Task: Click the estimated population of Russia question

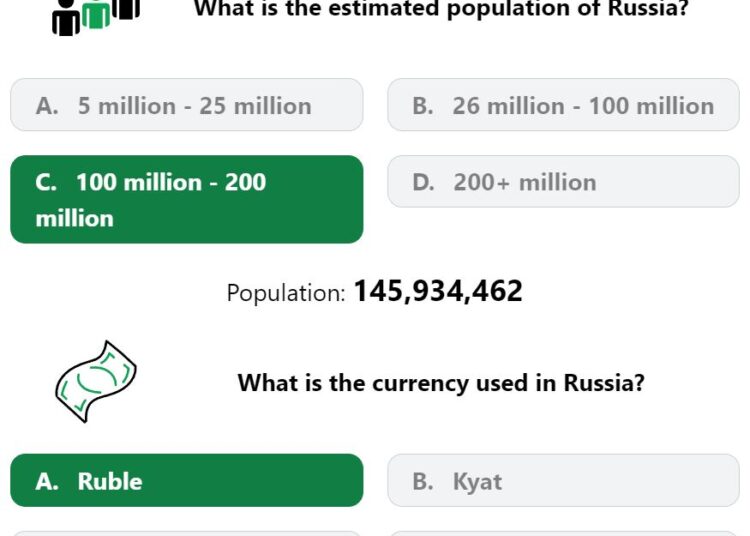Action: point(441,9)
